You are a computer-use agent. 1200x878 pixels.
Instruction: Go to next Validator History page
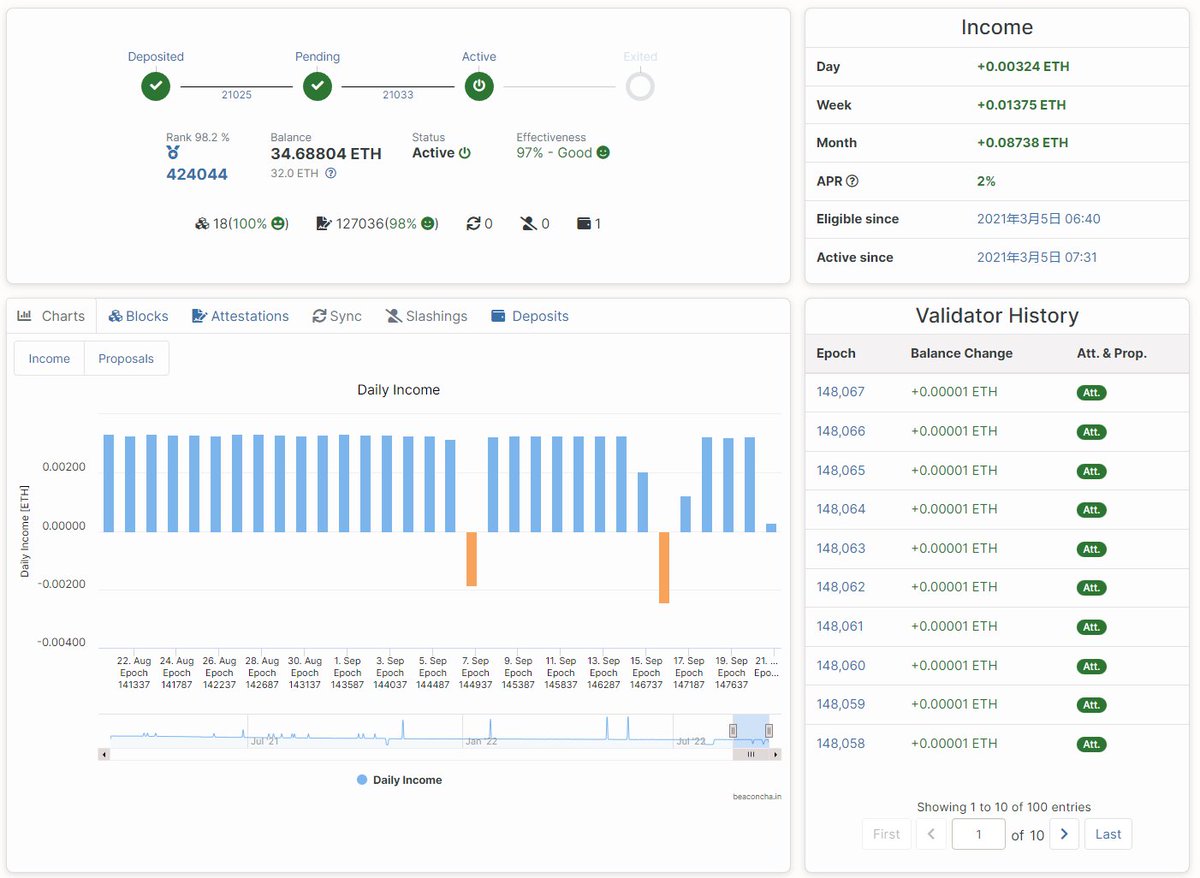click(x=1064, y=834)
